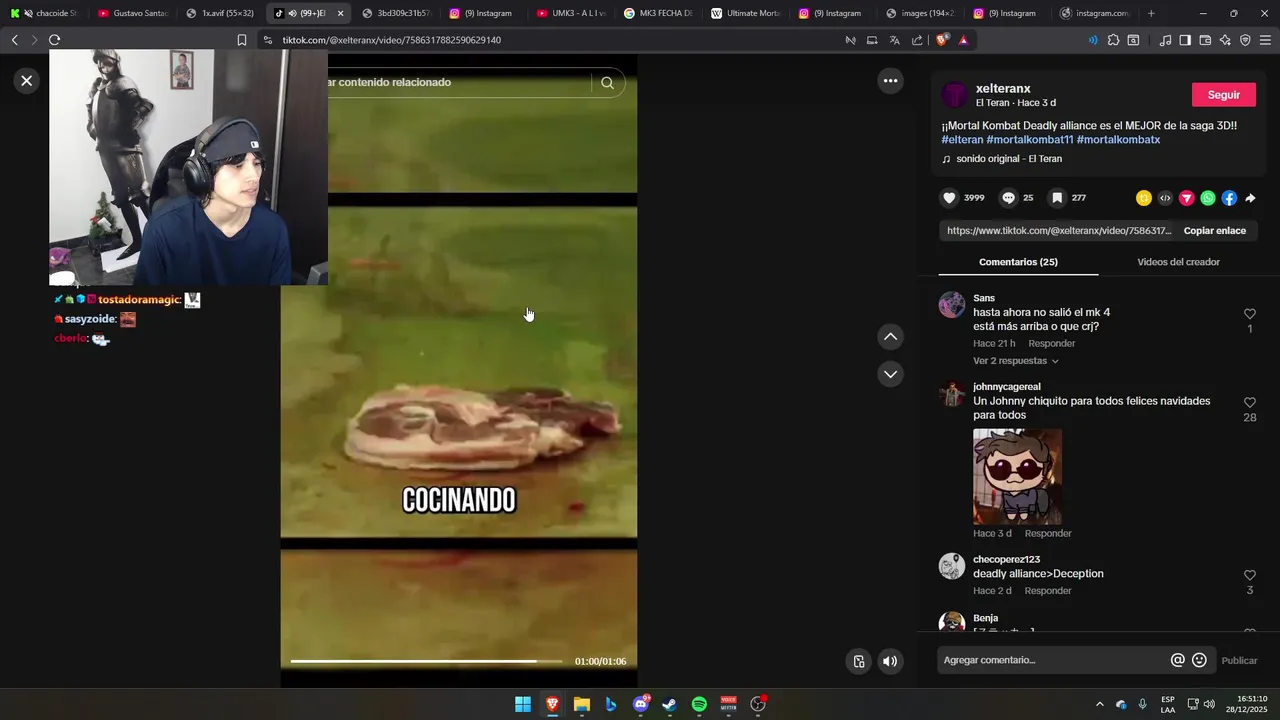The width and height of the screenshot is (1280, 720).
Task: Like johnnycagereal's comment
Action: pos(1249,403)
